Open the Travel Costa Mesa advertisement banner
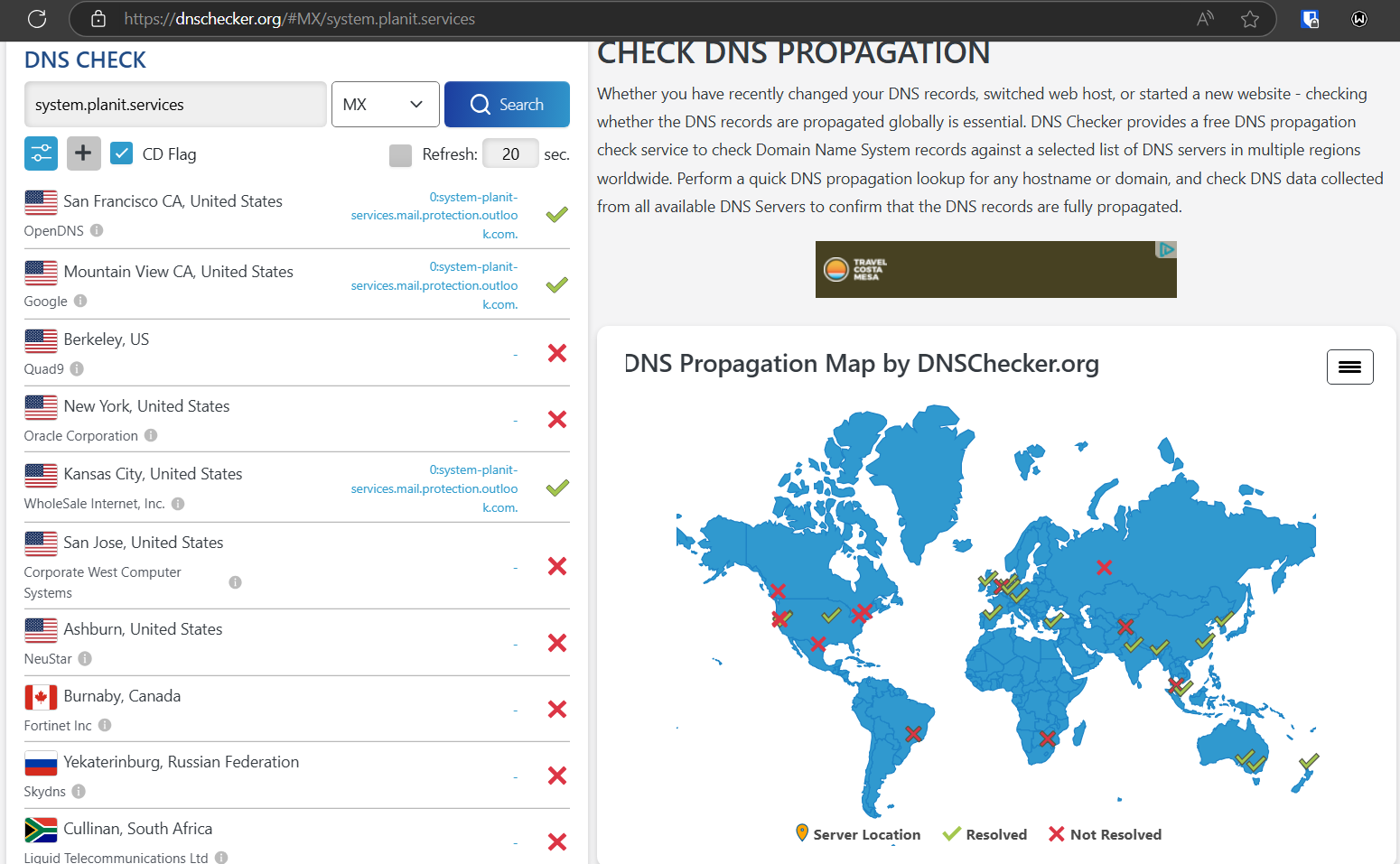 click(995, 269)
